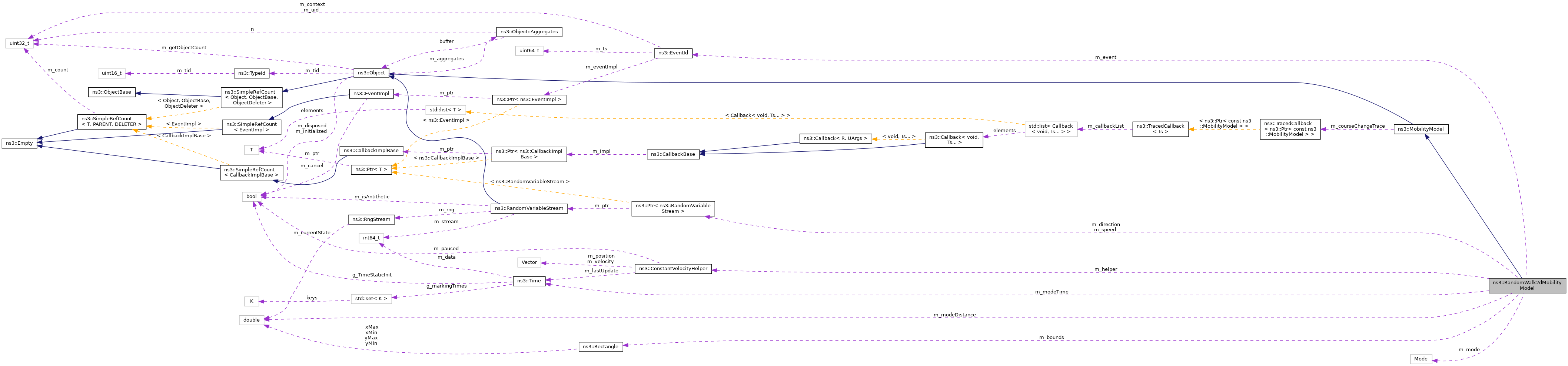Image resolution: width=1568 pixels, height=366 pixels.
Task: Click the uint32_t type node
Action: click(x=19, y=43)
